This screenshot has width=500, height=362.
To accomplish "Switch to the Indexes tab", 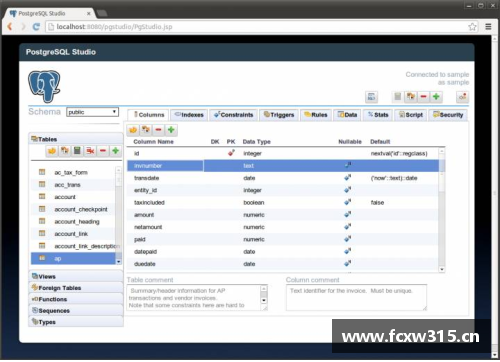I will pos(189,115).
